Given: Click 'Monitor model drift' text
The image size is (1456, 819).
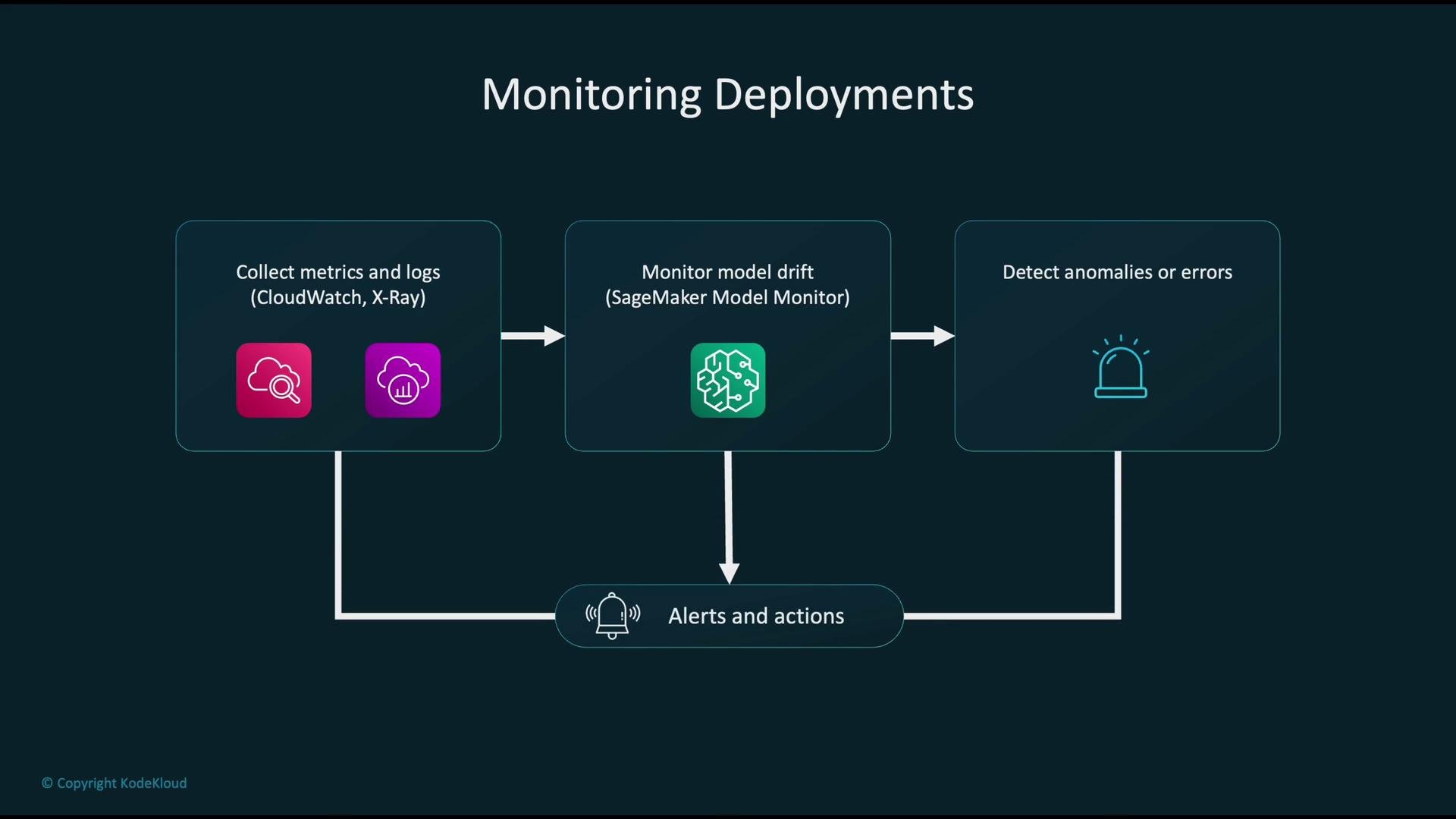Looking at the screenshot, I should pyautogui.click(x=728, y=271).
